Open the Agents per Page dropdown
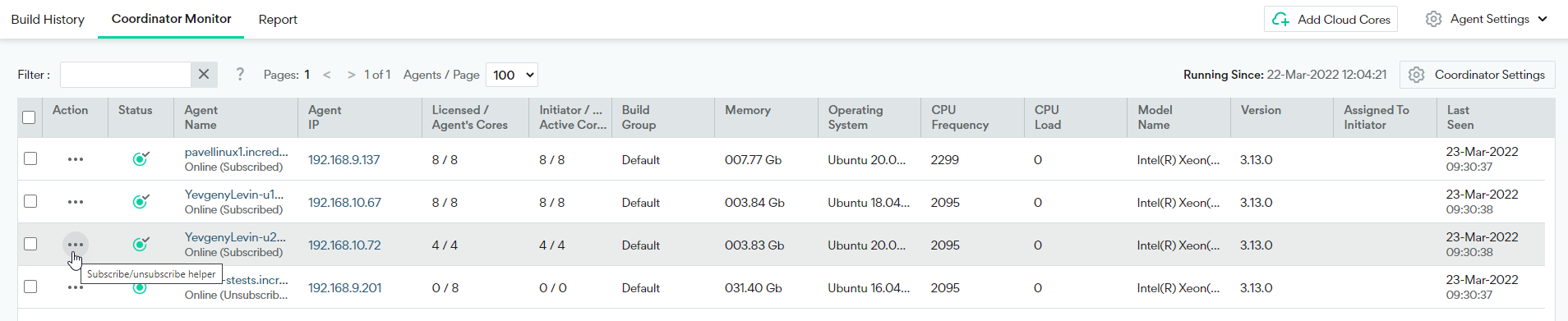1568x321 pixels. (512, 75)
